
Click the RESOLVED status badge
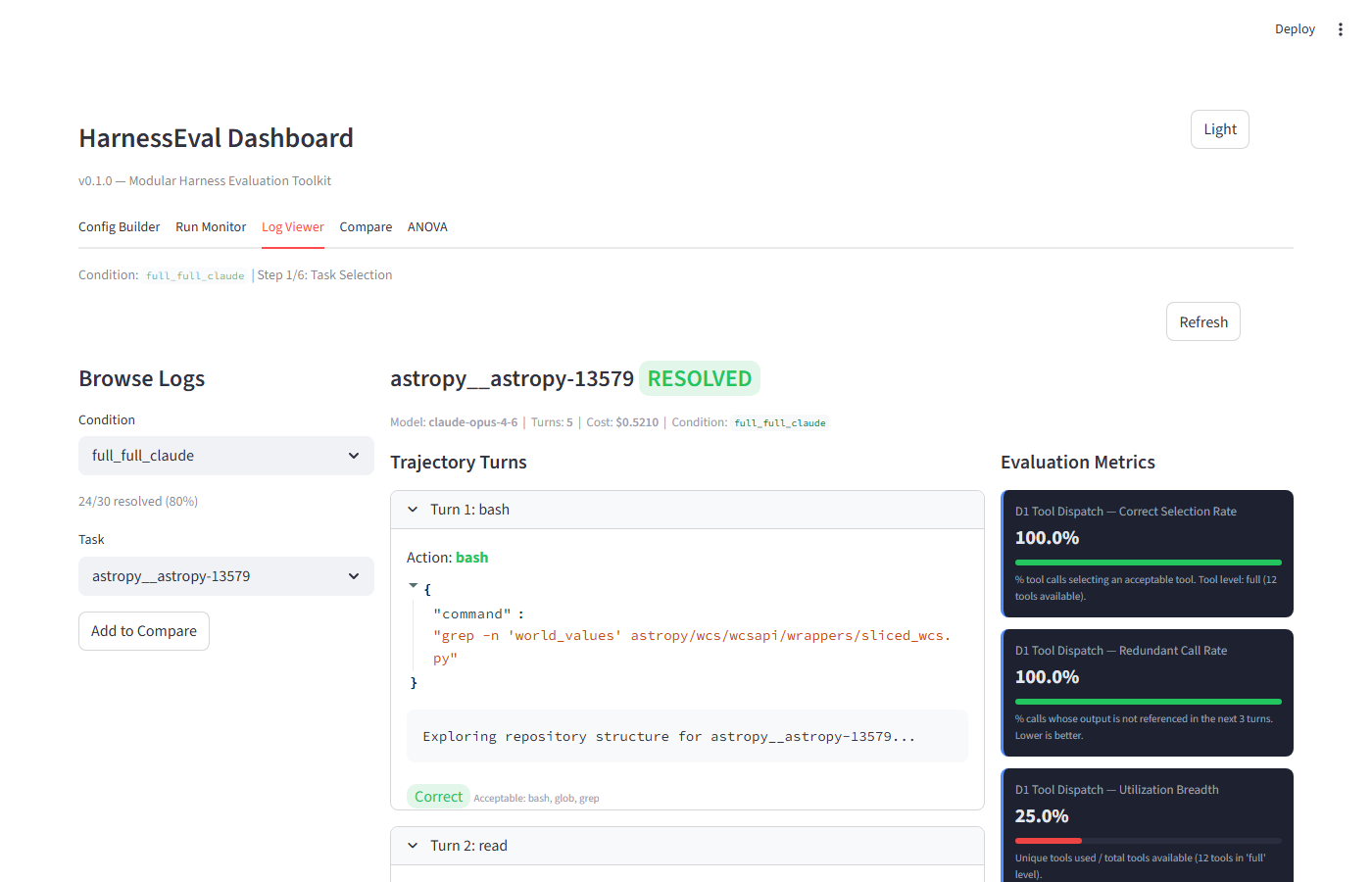[699, 378]
